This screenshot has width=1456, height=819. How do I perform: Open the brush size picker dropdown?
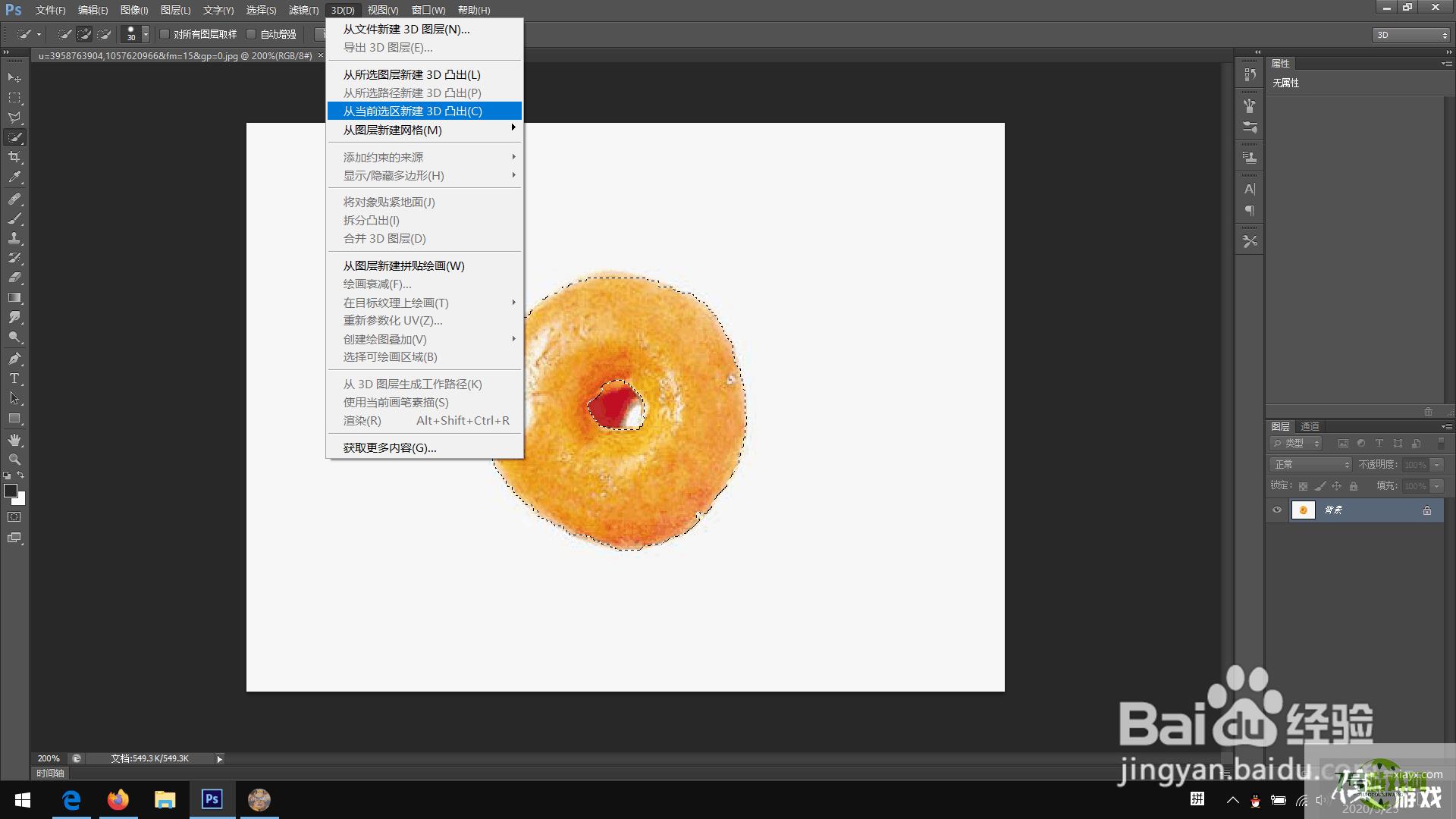(x=146, y=34)
